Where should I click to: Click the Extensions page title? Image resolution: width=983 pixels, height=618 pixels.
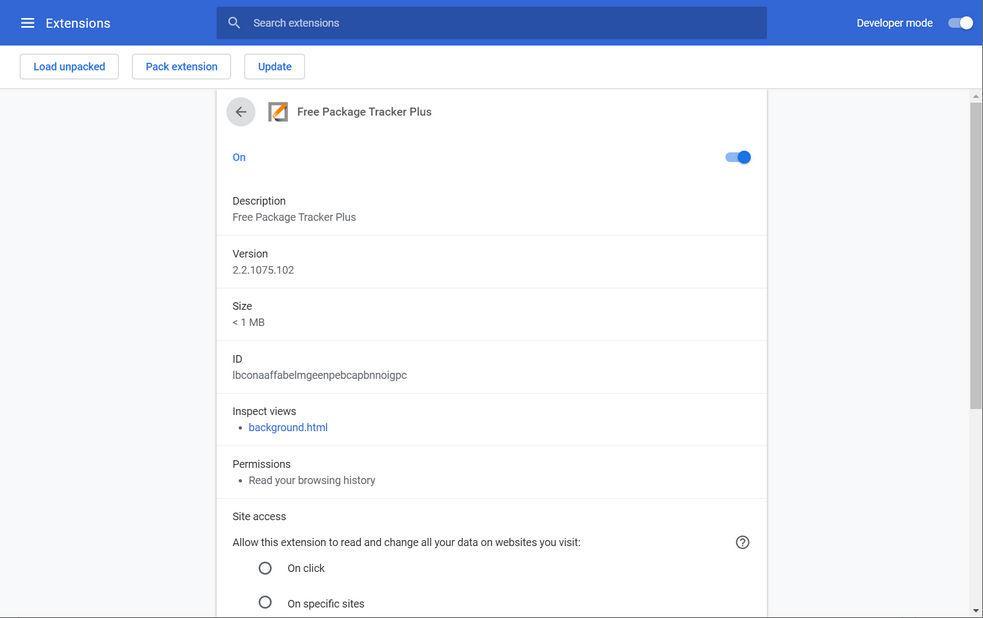point(78,23)
